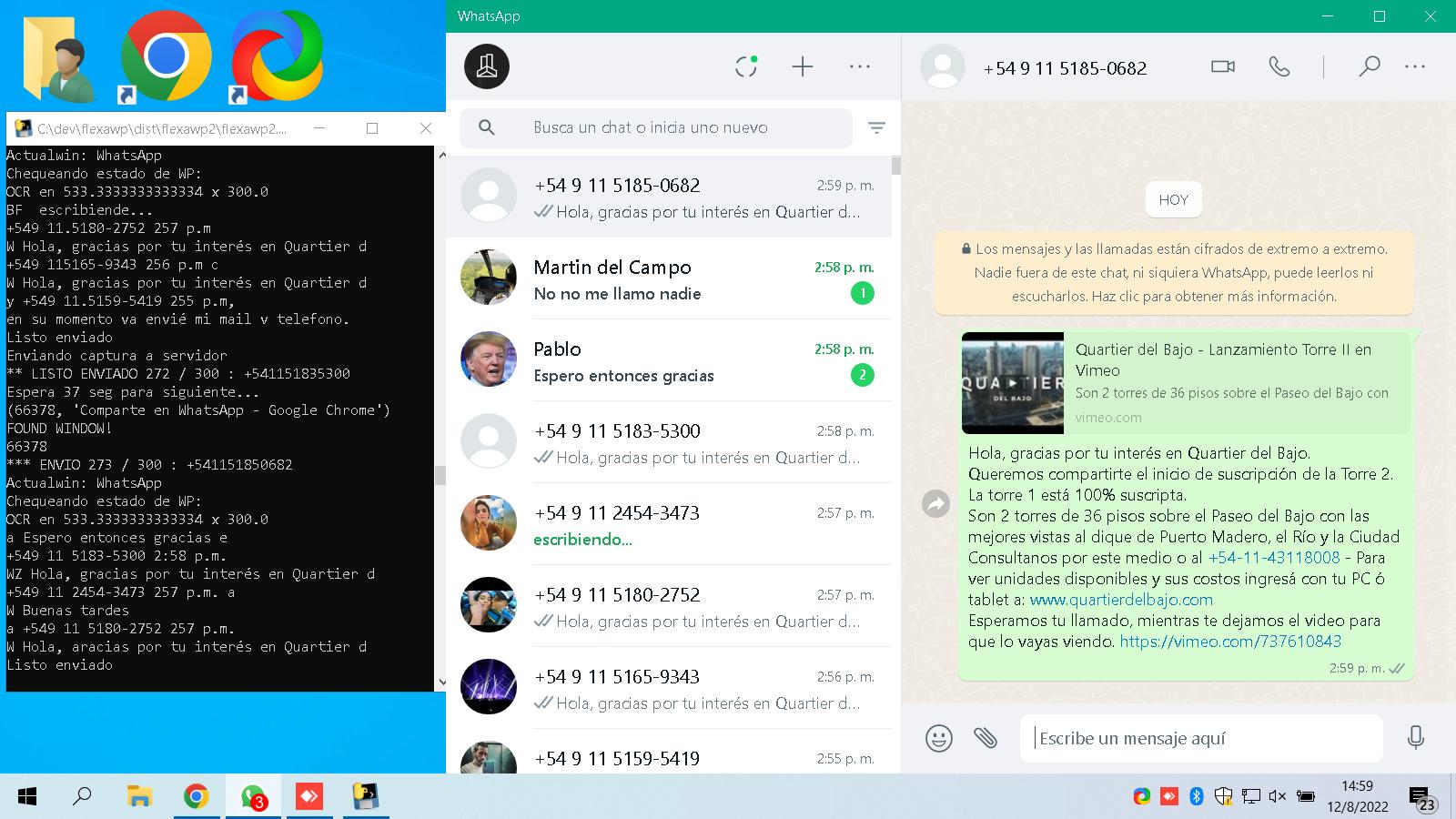Attach a file with the paperclip
The height and width of the screenshot is (819, 1456).
click(x=986, y=737)
